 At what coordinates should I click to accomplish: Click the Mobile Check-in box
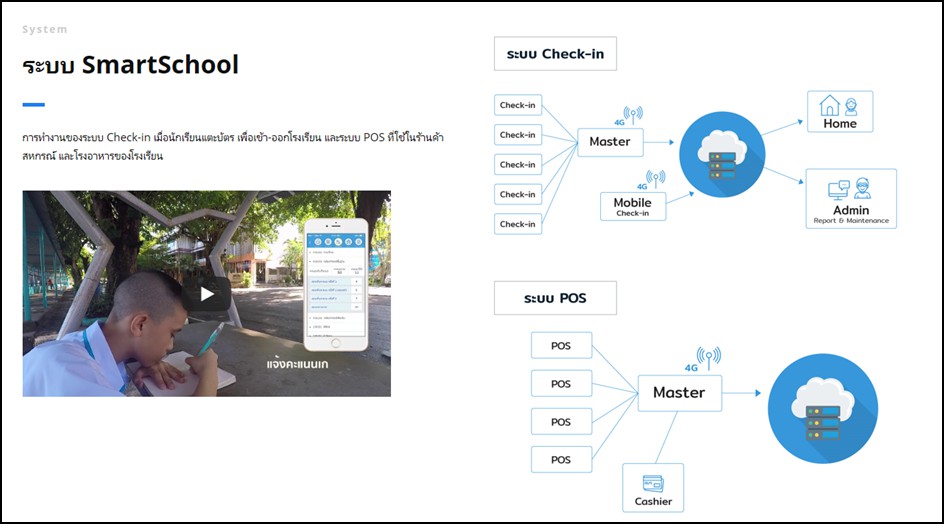coord(633,206)
